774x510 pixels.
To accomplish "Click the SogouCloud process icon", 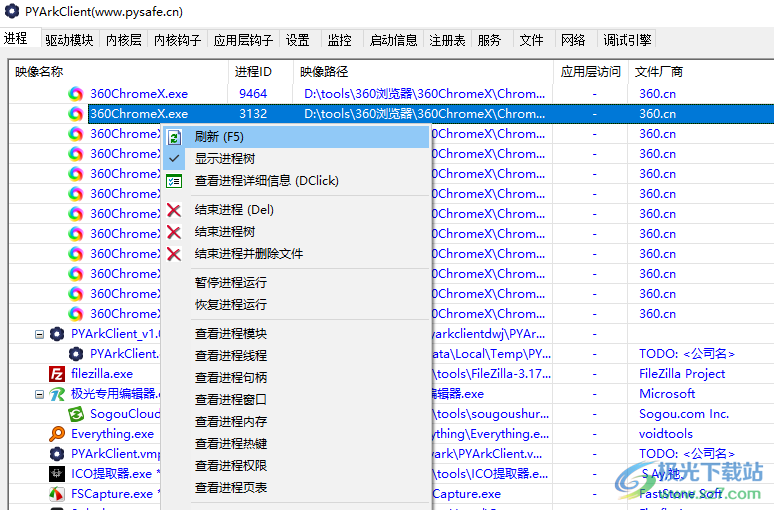I will (76, 414).
